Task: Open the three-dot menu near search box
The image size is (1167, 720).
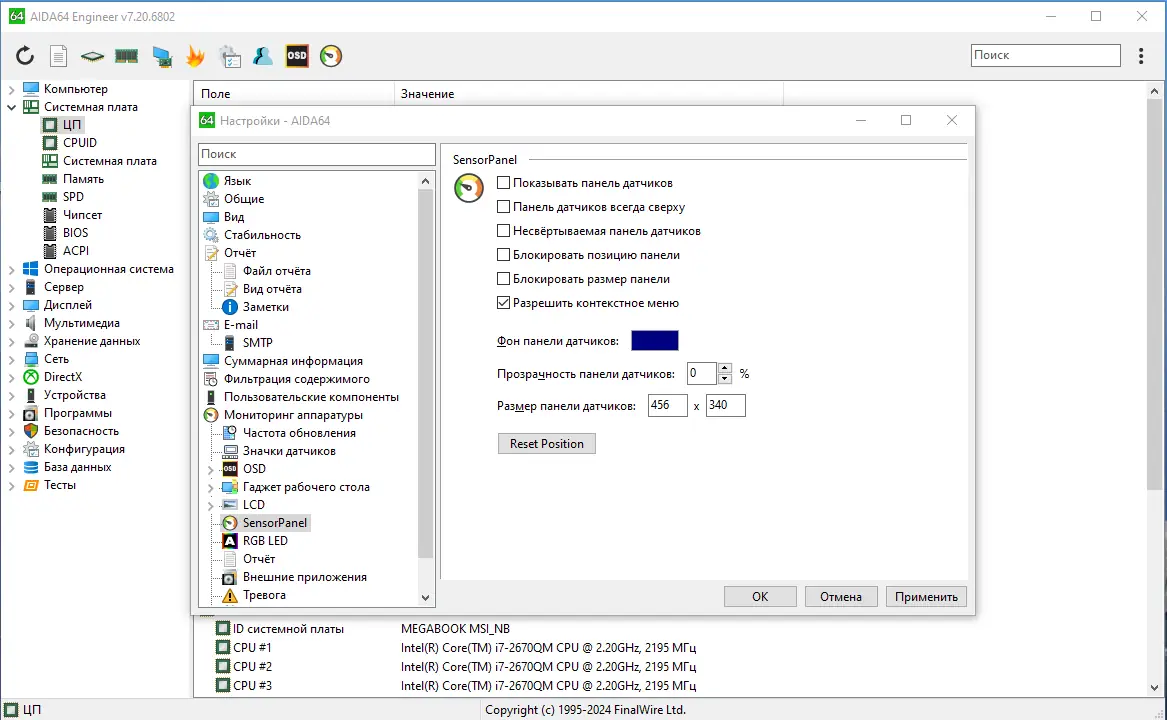Action: 1141,55
